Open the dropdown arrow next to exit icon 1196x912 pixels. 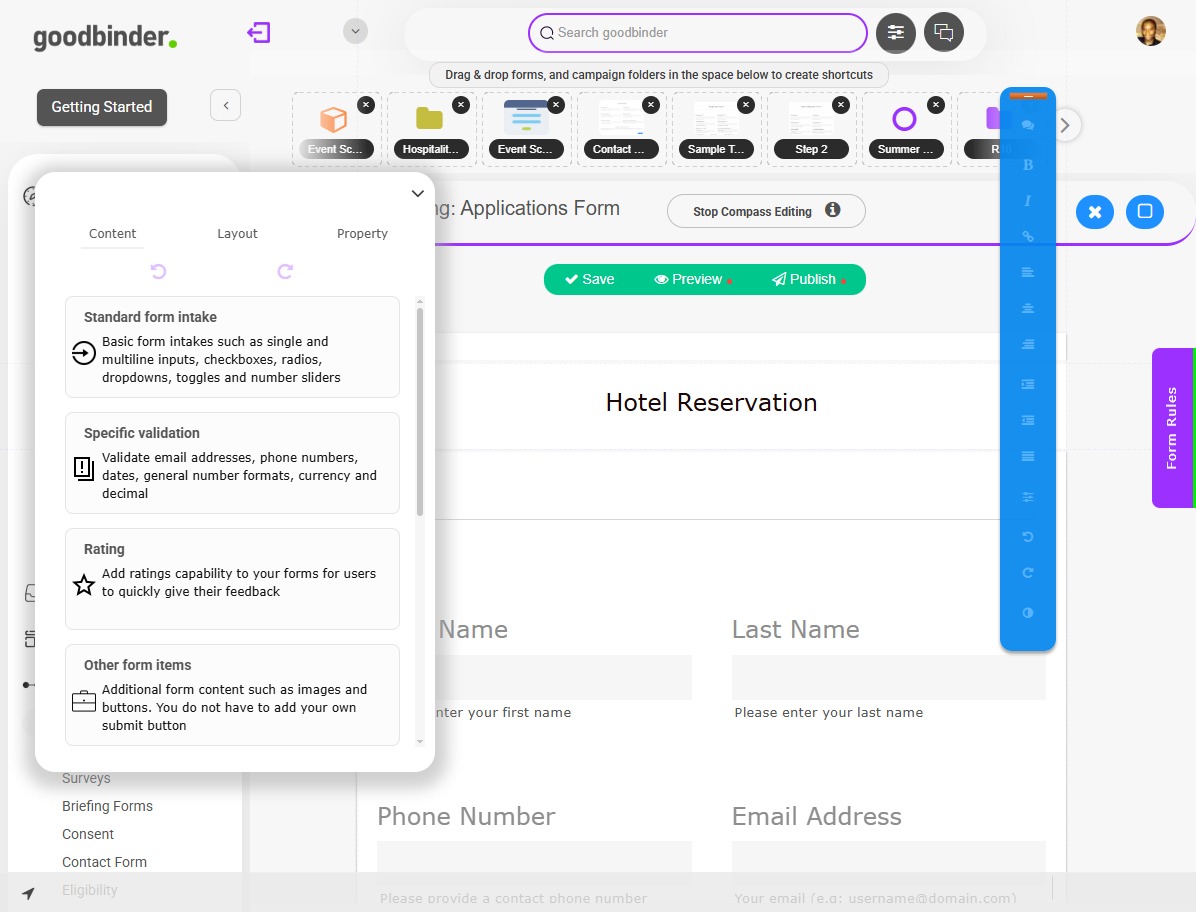(x=355, y=32)
